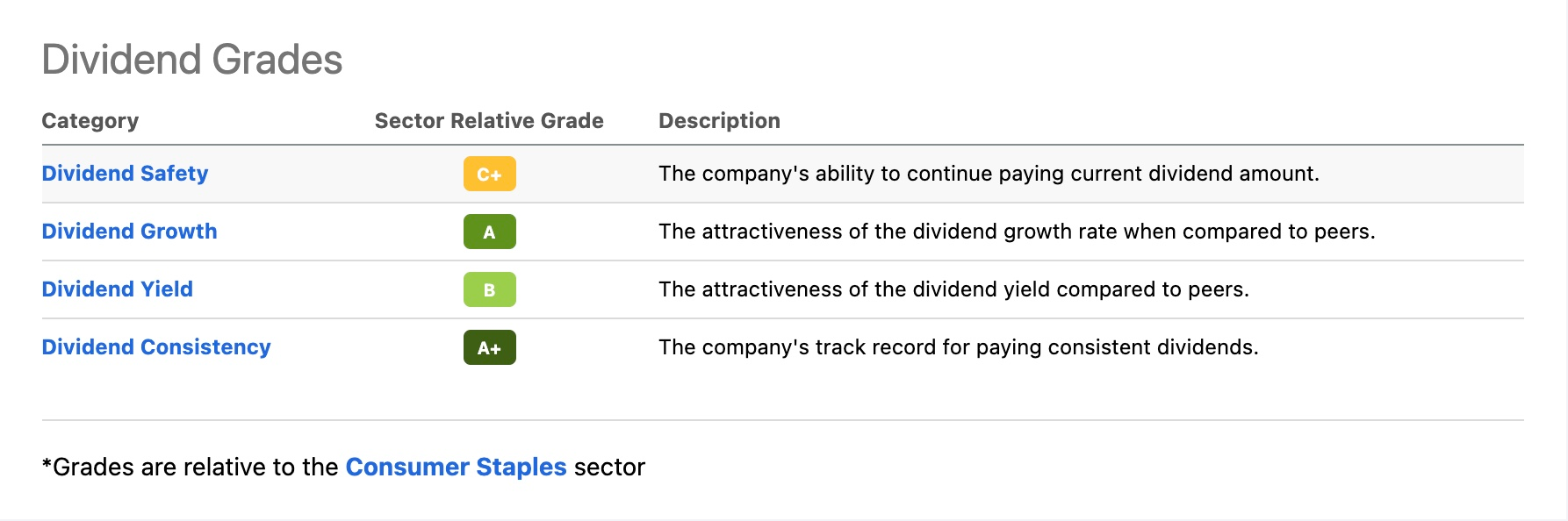The image size is (1568, 521).
Task: Follow the Consumer Staples sector link
Action: pyautogui.click(x=456, y=467)
